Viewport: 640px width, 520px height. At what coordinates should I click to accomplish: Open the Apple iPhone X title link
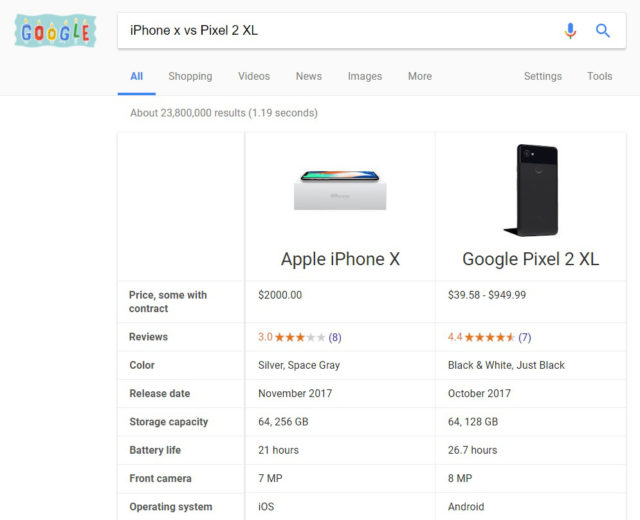pyautogui.click(x=340, y=259)
